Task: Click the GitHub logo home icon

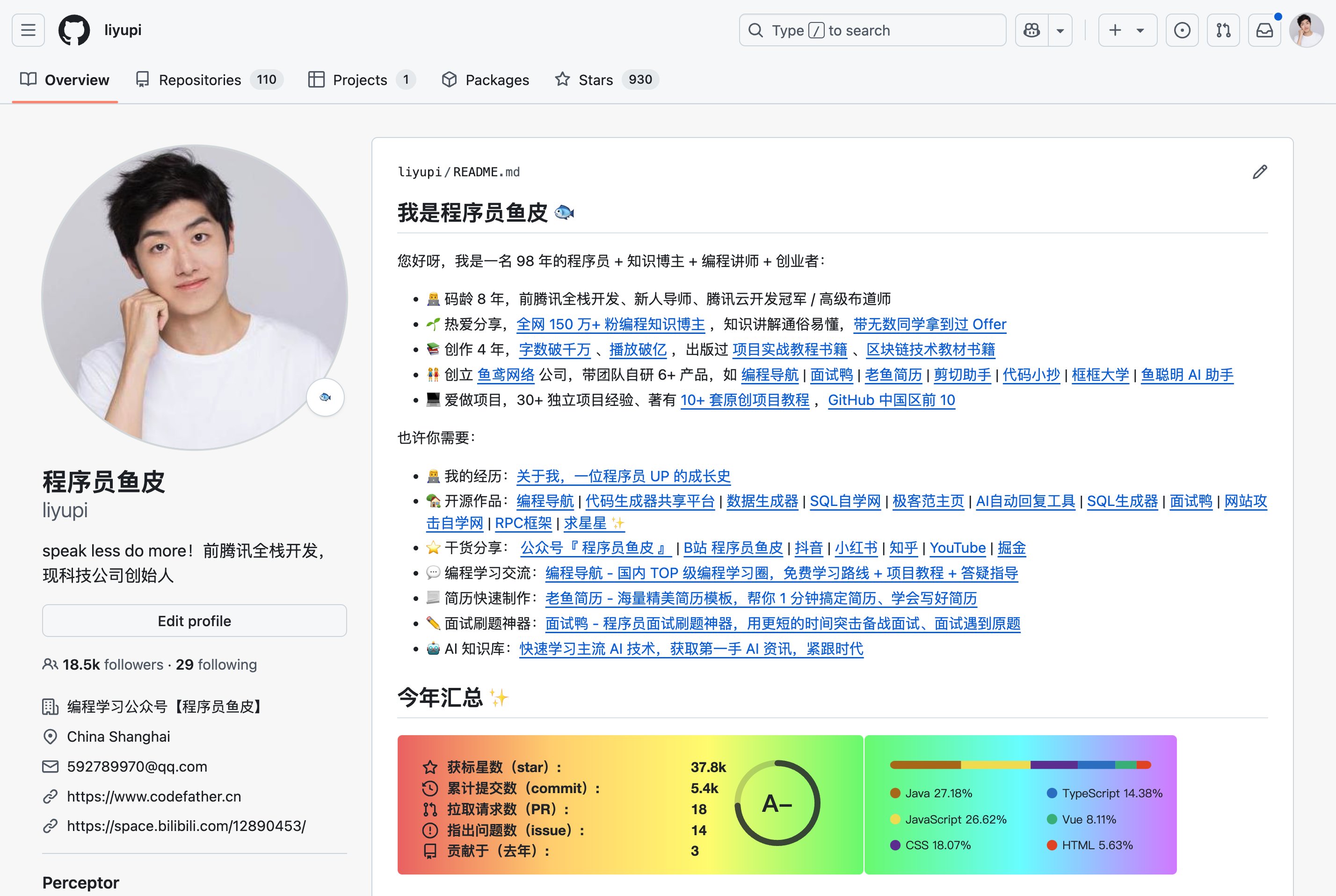Action: pyautogui.click(x=74, y=30)
